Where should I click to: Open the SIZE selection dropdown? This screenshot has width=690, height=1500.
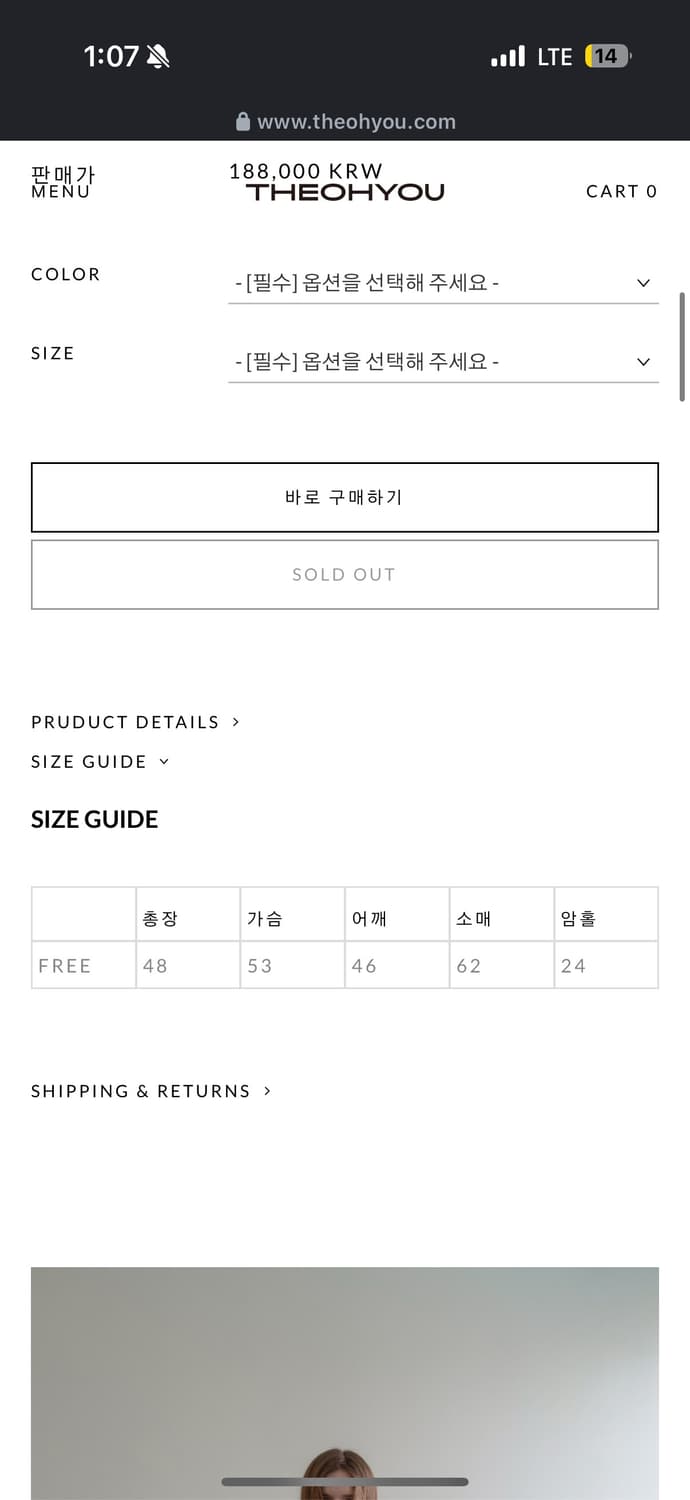coord(443,361)
